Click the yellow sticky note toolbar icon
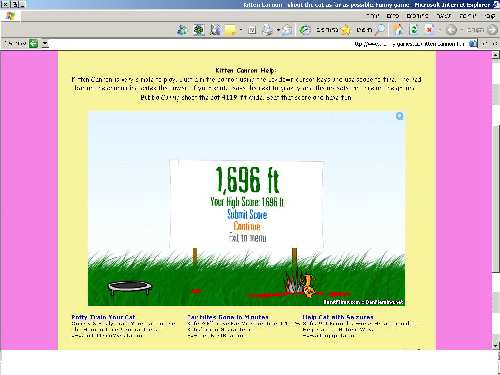Image resolution: width=500 pixels, height=375 pixels. [231, 30]
